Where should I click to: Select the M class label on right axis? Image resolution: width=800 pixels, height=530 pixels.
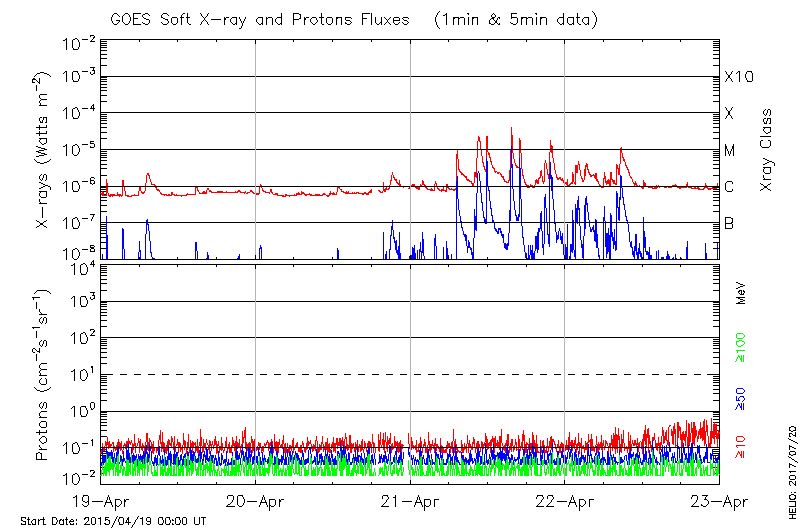tap(730, 151)
